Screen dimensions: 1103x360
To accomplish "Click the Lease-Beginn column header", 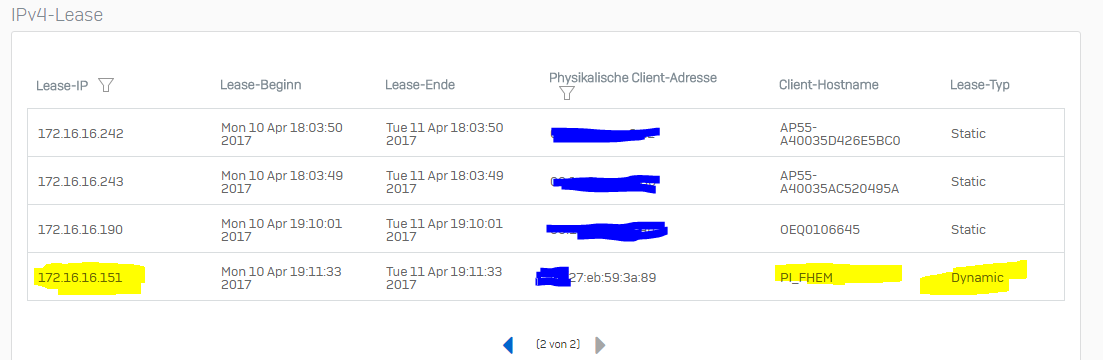I will tap(260, 85).
